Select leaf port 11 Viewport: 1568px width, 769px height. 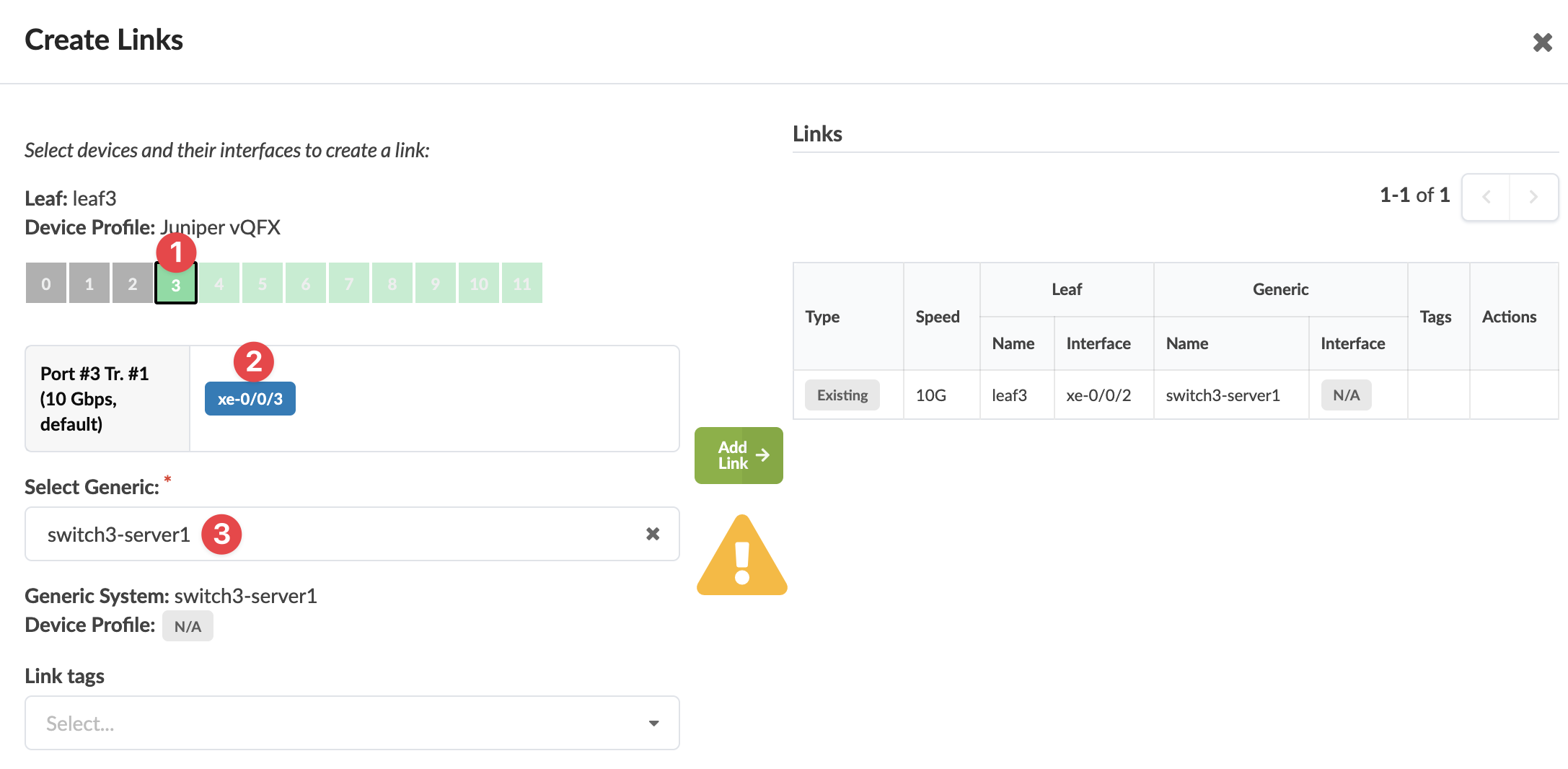pos(522,284)
